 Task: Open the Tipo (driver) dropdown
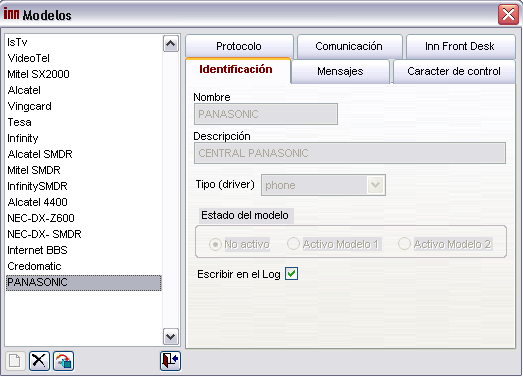376,185
